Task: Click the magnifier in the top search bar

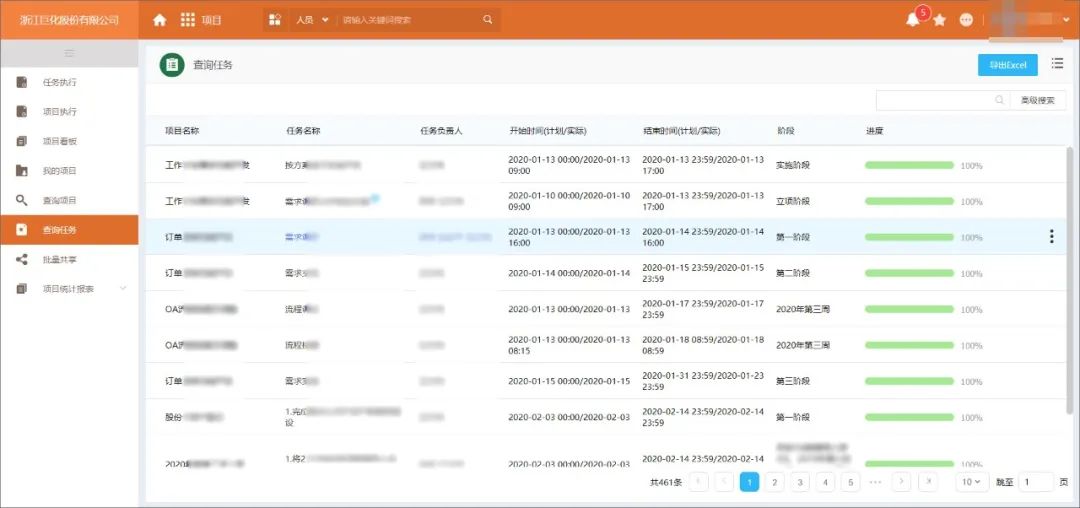Action: [488, 20]
